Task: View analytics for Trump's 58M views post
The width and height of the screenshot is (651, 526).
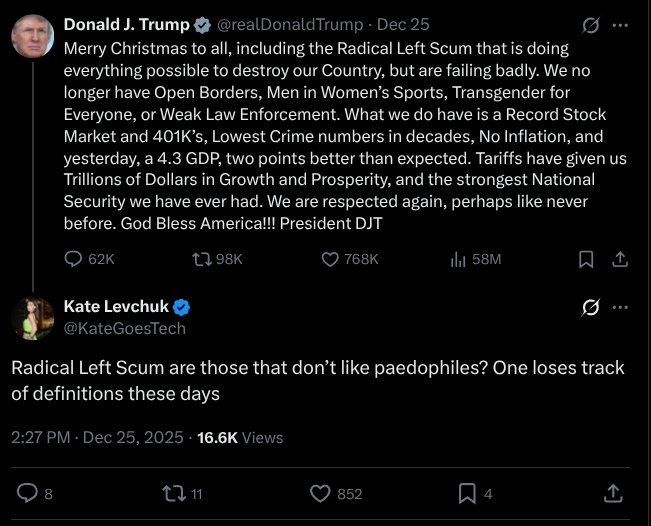Action: pos(459,259)
